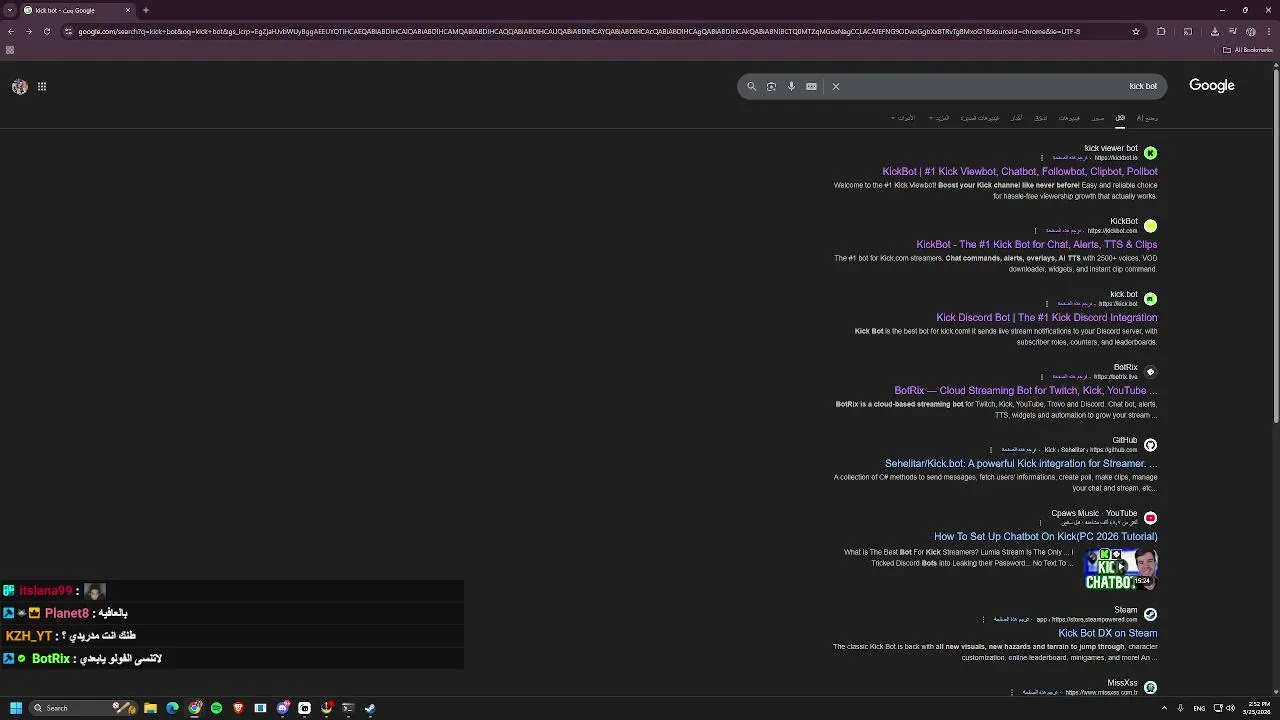Open Sehelitar/Kick.bot GitHub result
The height and width of the screenshot is (720, 1280).
pyautogui.click(x=1021, y=464)
